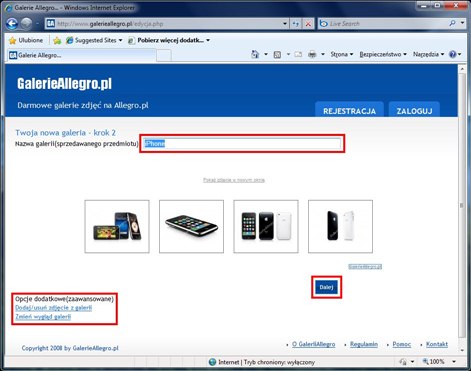Open the Zmień wygląd galerii link

43,317
